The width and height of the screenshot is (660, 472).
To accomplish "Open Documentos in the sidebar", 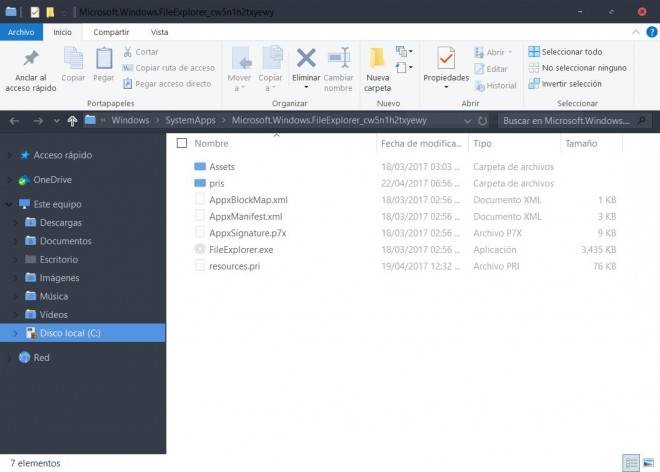I will pyautogui.click(x=65, y=241).
